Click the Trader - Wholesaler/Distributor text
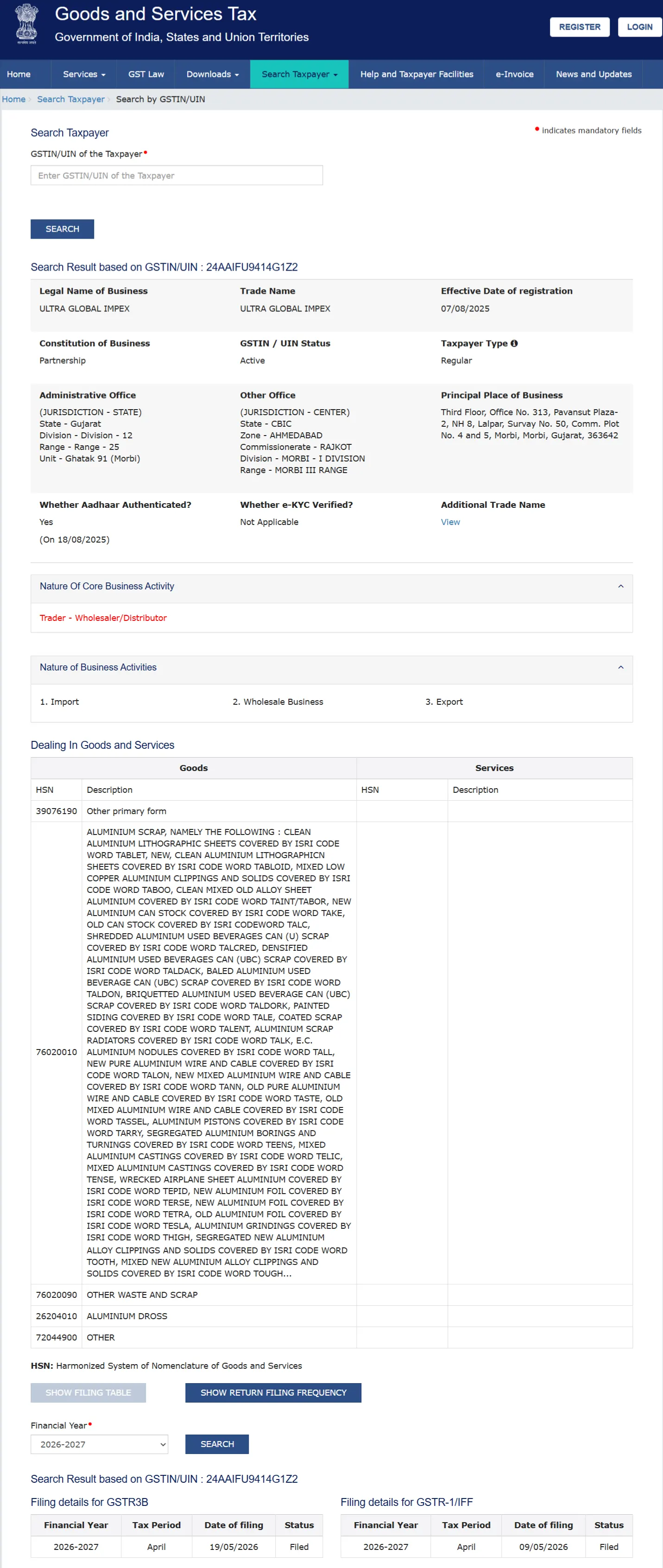The height and width of the screenshot is (1568, 663). coord(103,618)
